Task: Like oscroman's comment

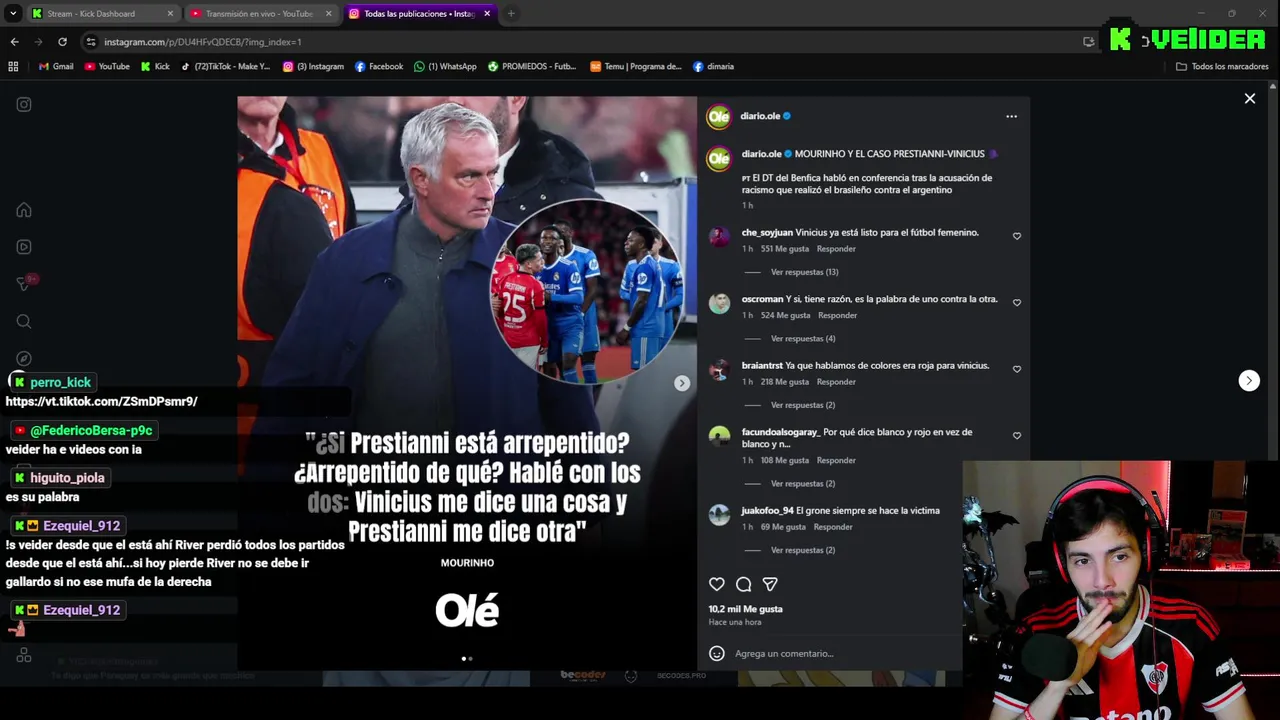Action: coord(1017,303)
